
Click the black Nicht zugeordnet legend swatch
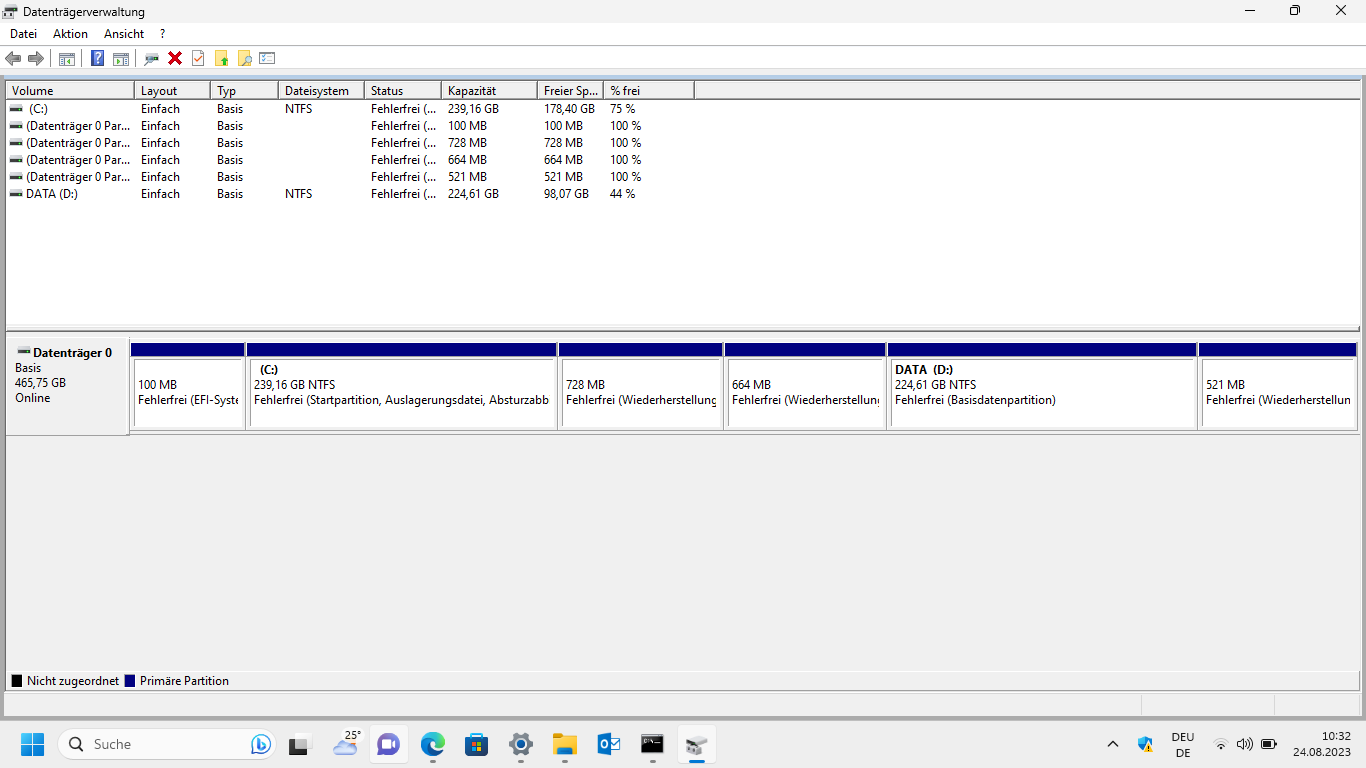tap(16, 681)
